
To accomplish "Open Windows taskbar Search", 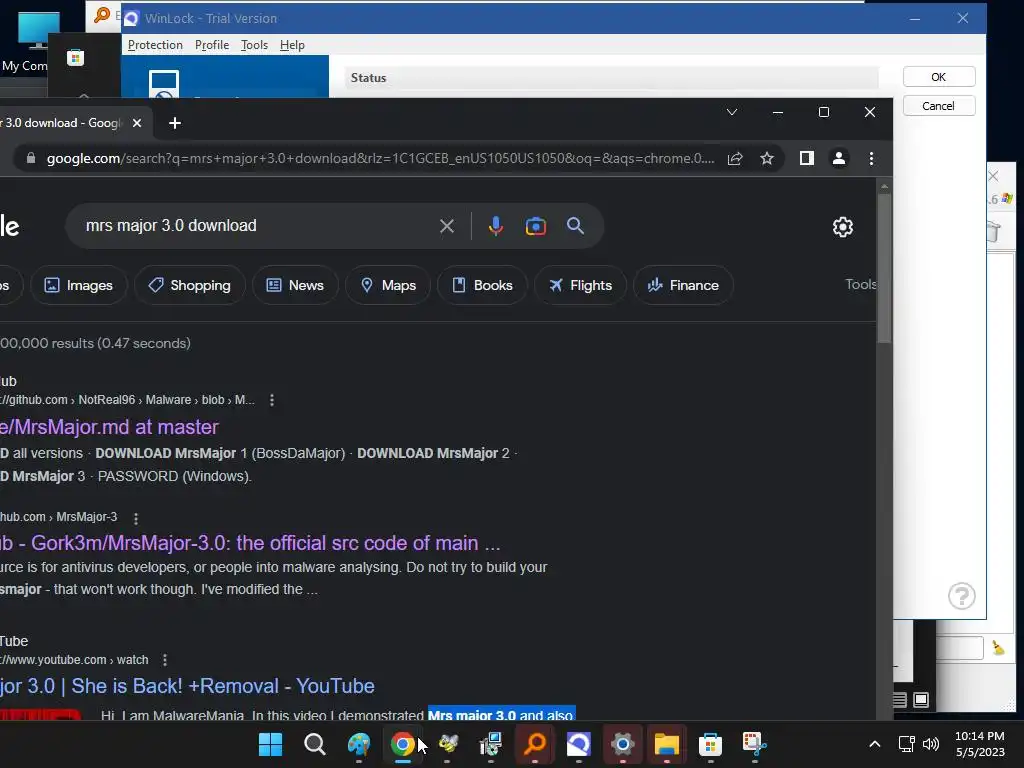I will click(315, 744).
